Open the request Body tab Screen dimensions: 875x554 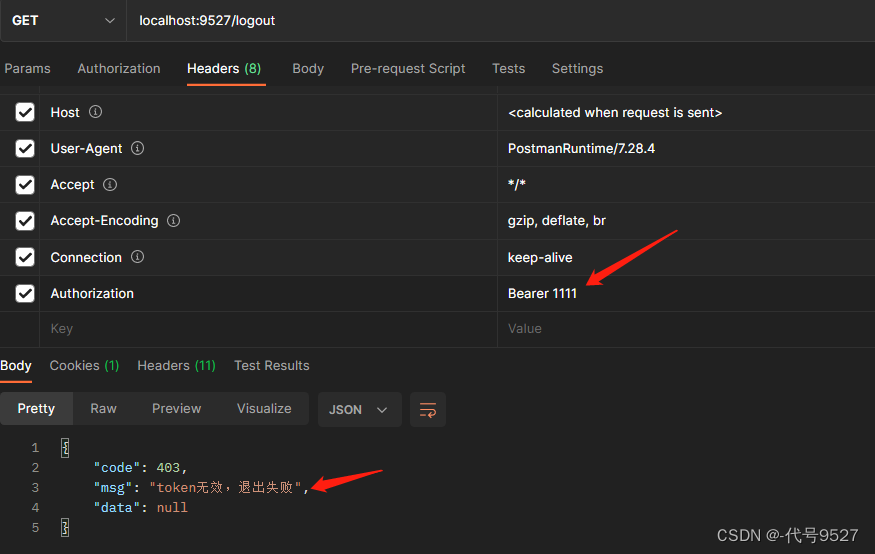click(308, 69)
